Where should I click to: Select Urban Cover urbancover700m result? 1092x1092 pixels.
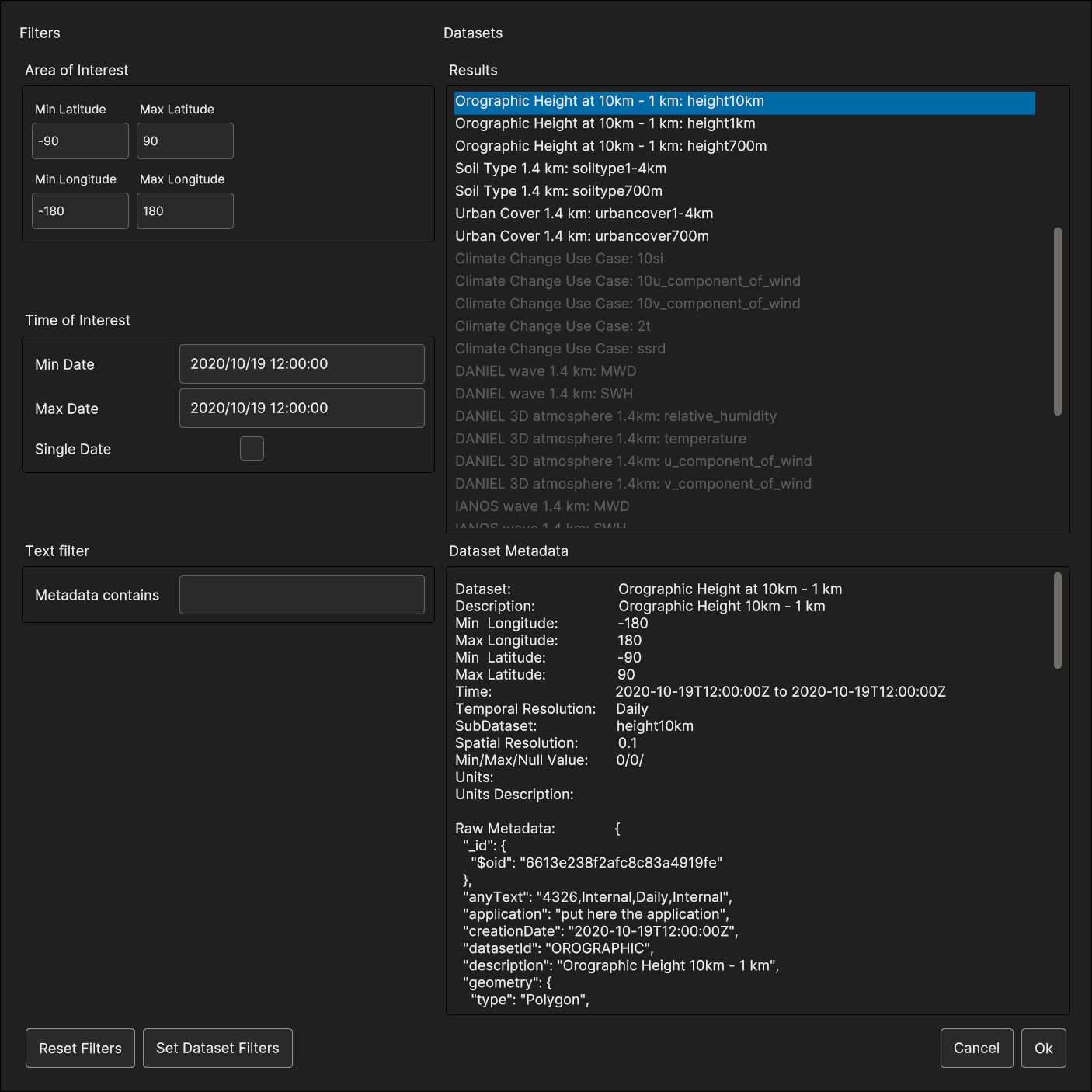pyautogui.click(x=744, y=236)
